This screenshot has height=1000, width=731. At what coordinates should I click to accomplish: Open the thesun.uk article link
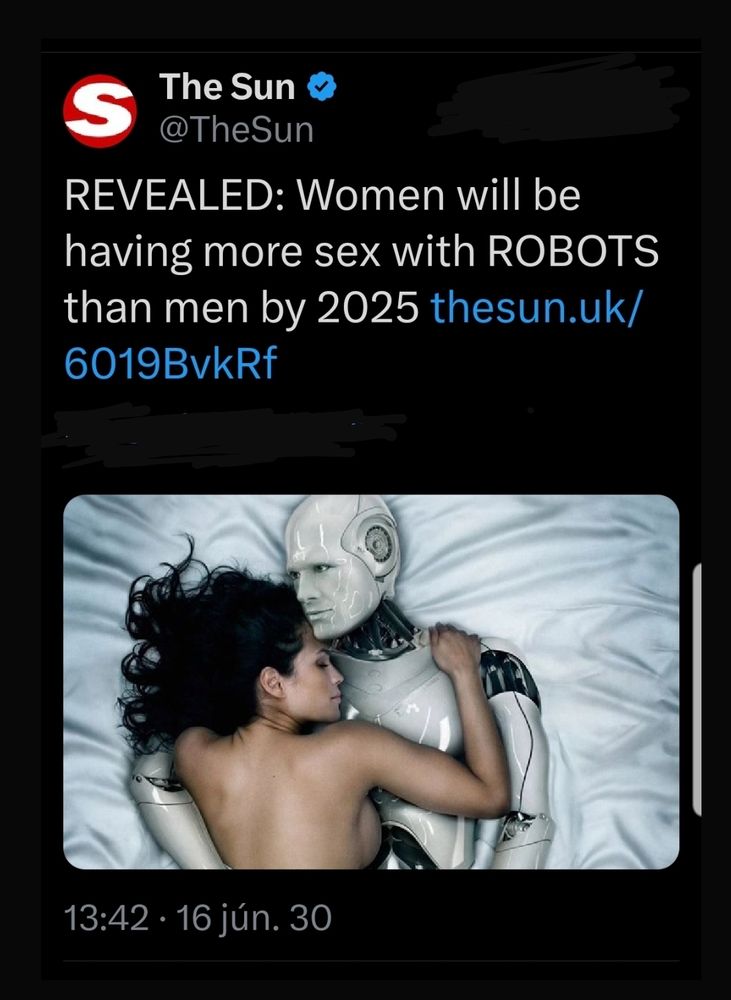tap(535, 307)
